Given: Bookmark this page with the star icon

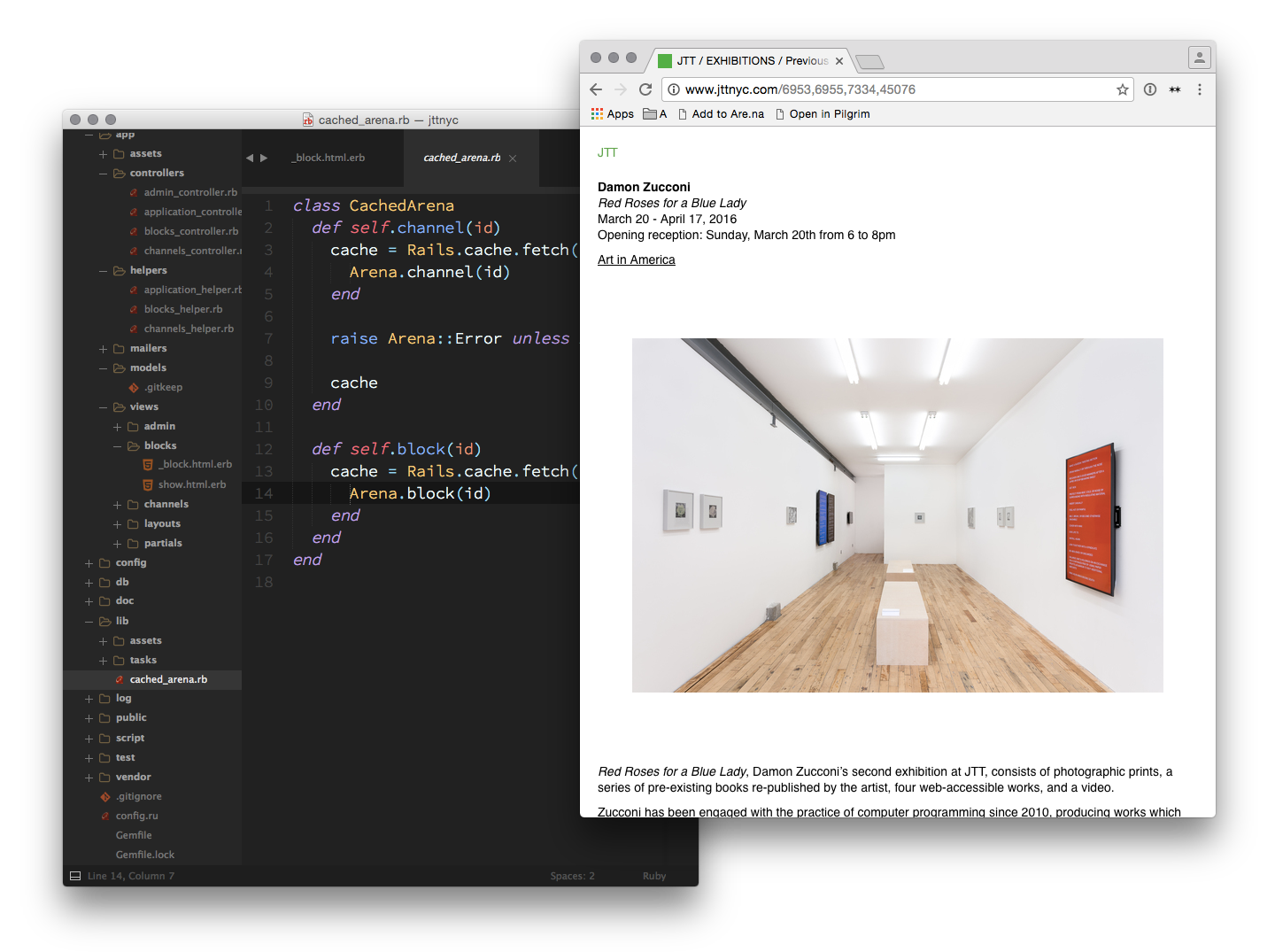Looking at the screenshot, I should [1122, 89].
